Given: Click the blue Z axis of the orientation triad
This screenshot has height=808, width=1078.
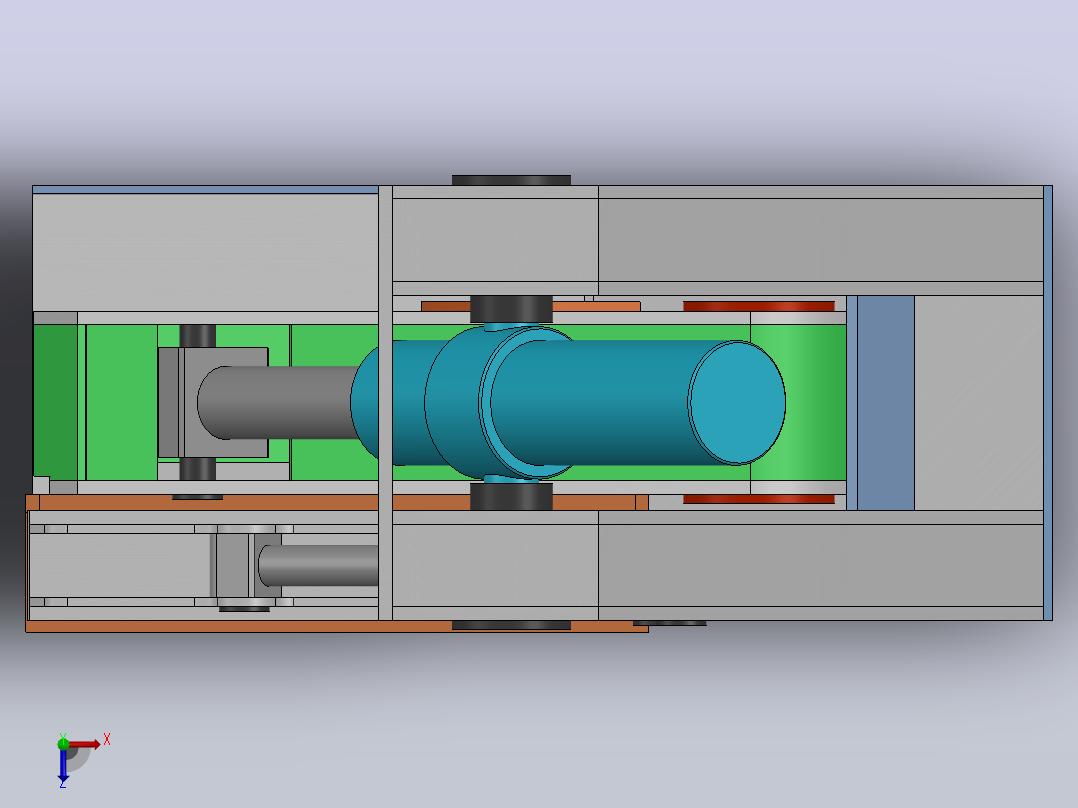Looking at the screenshot, I should tap(63, 765).
